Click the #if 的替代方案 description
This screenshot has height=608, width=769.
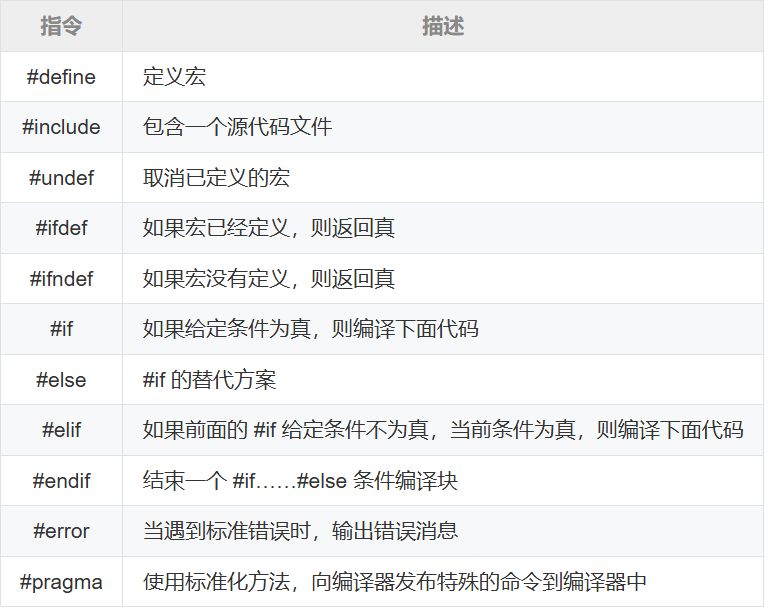[x=209, y=380]
